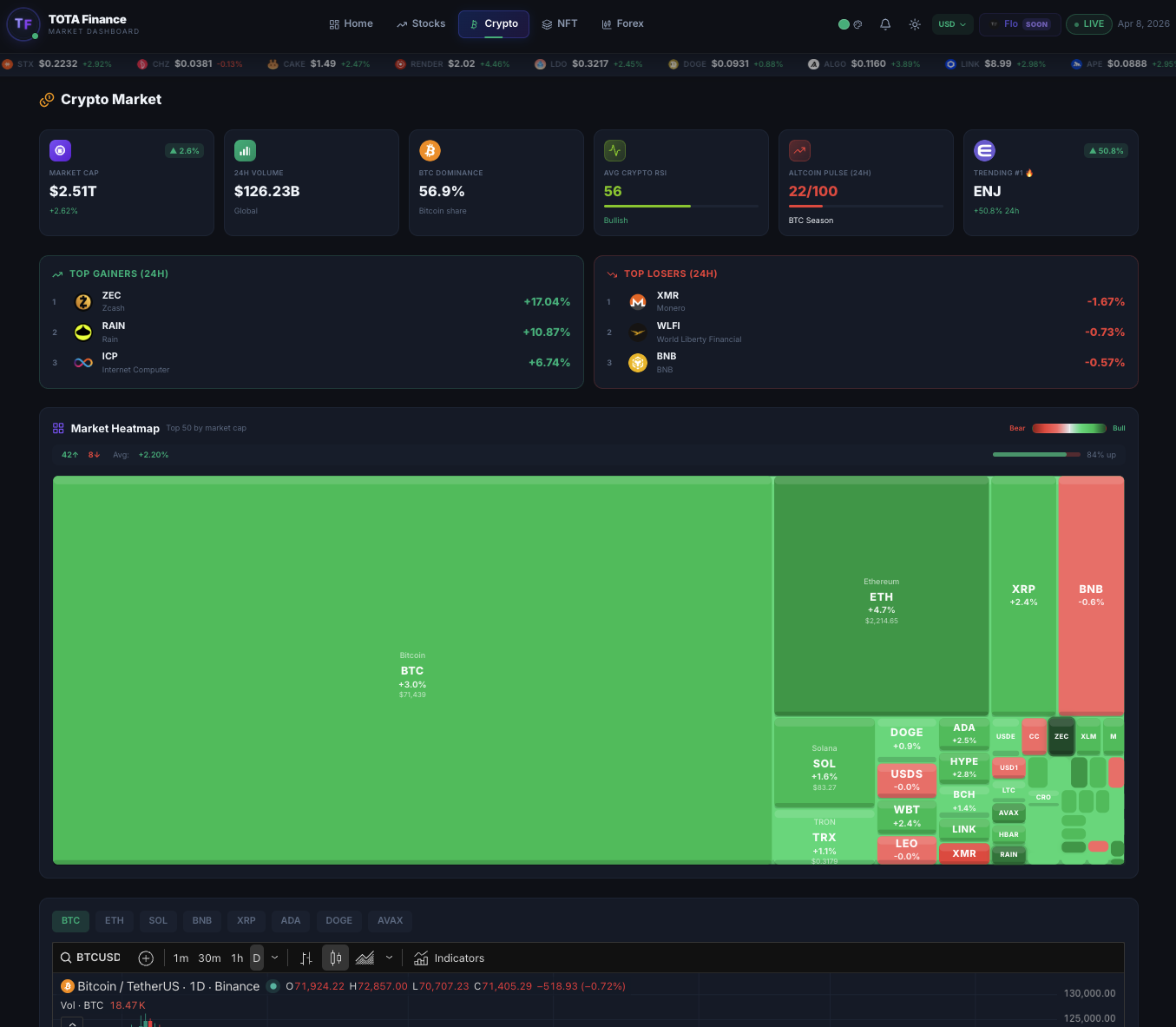
Task: Click the Zcash coin icon in Top Gainers
Action: click(x=83, y=302)
